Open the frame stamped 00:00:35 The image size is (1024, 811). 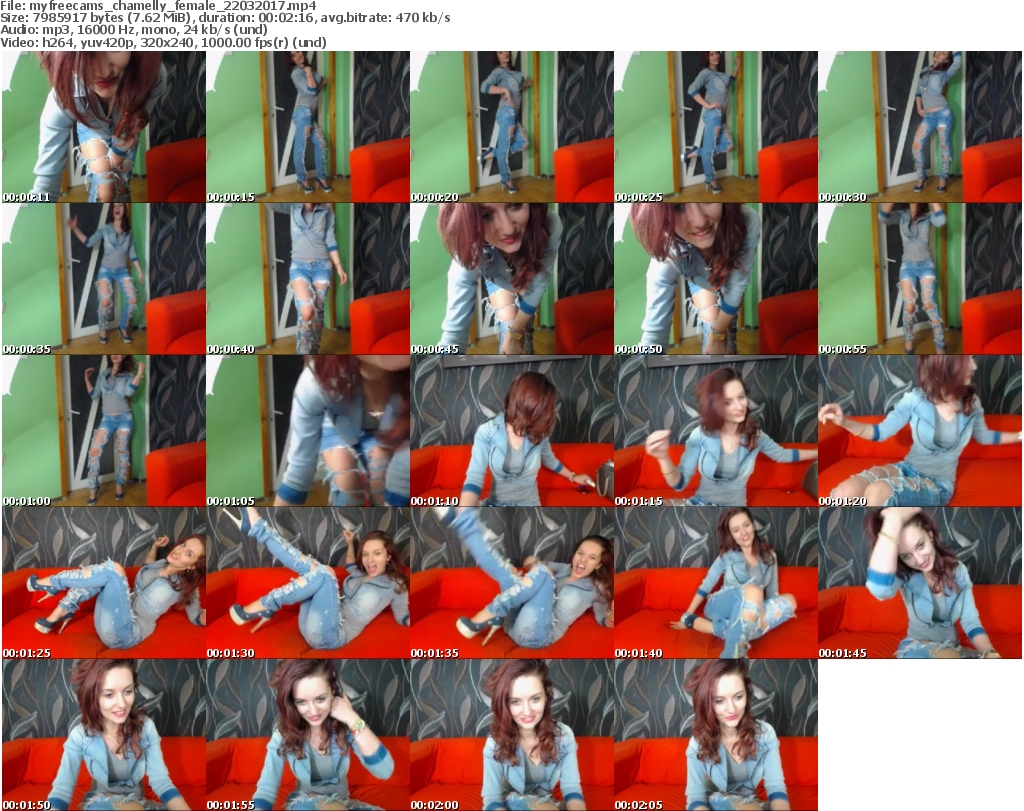pyautogui.click(x=104, y=279)
